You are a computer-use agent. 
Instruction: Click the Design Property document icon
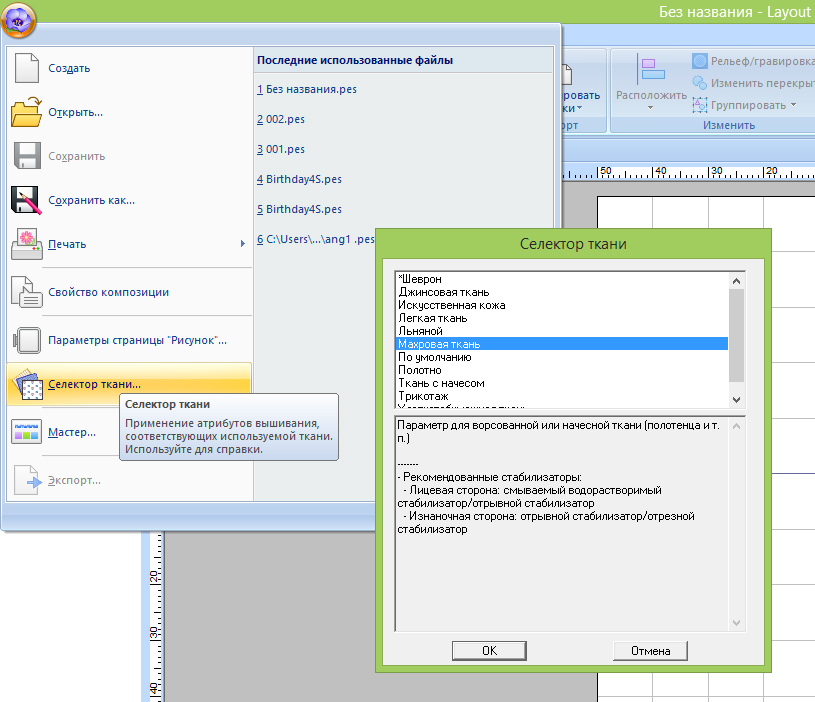[27, 292]
